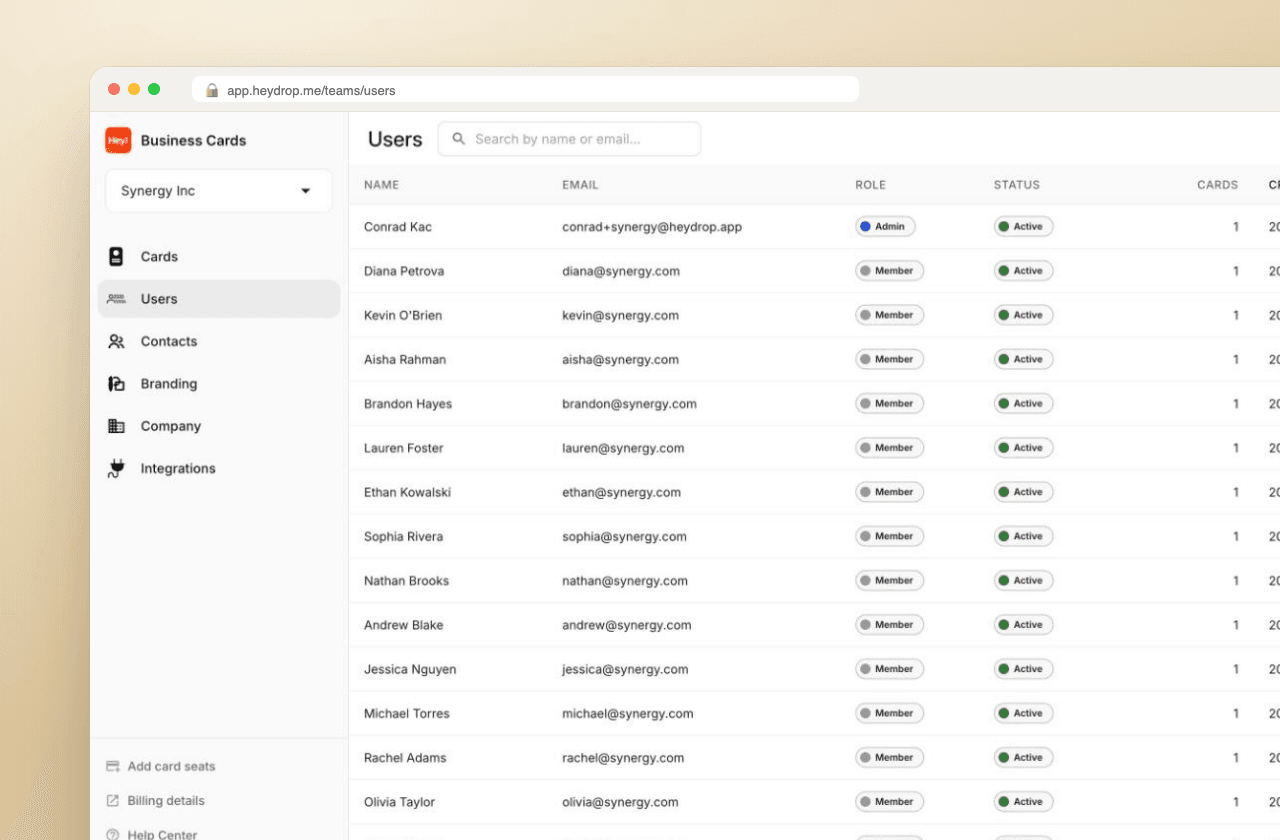Navigate to the Company page

219,426
